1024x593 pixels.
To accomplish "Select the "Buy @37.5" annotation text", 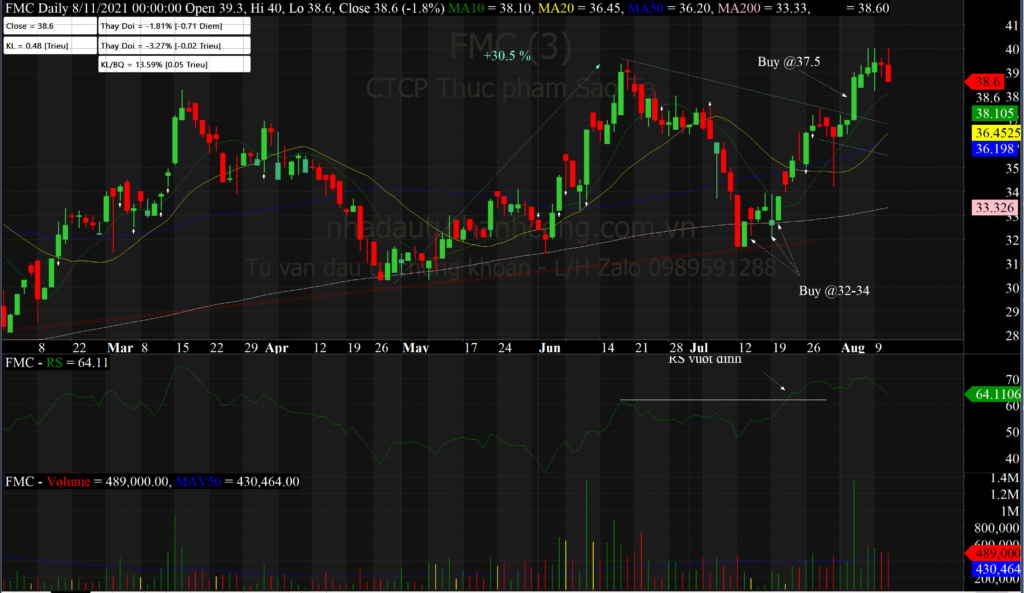I will [789, 62].
